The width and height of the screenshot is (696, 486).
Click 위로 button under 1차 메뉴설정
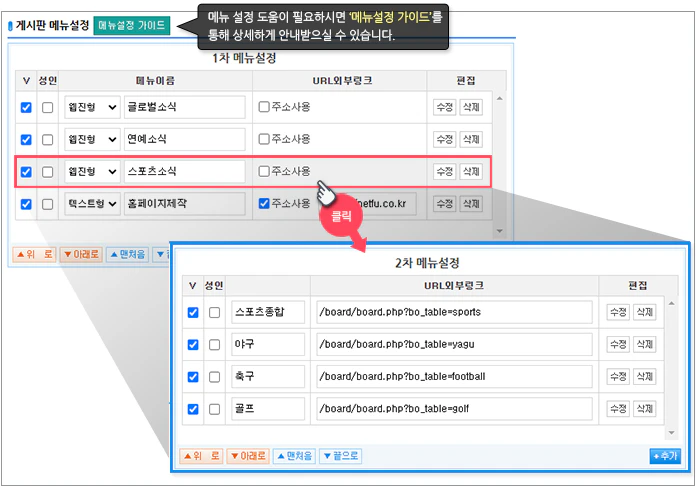click(34, 254)
